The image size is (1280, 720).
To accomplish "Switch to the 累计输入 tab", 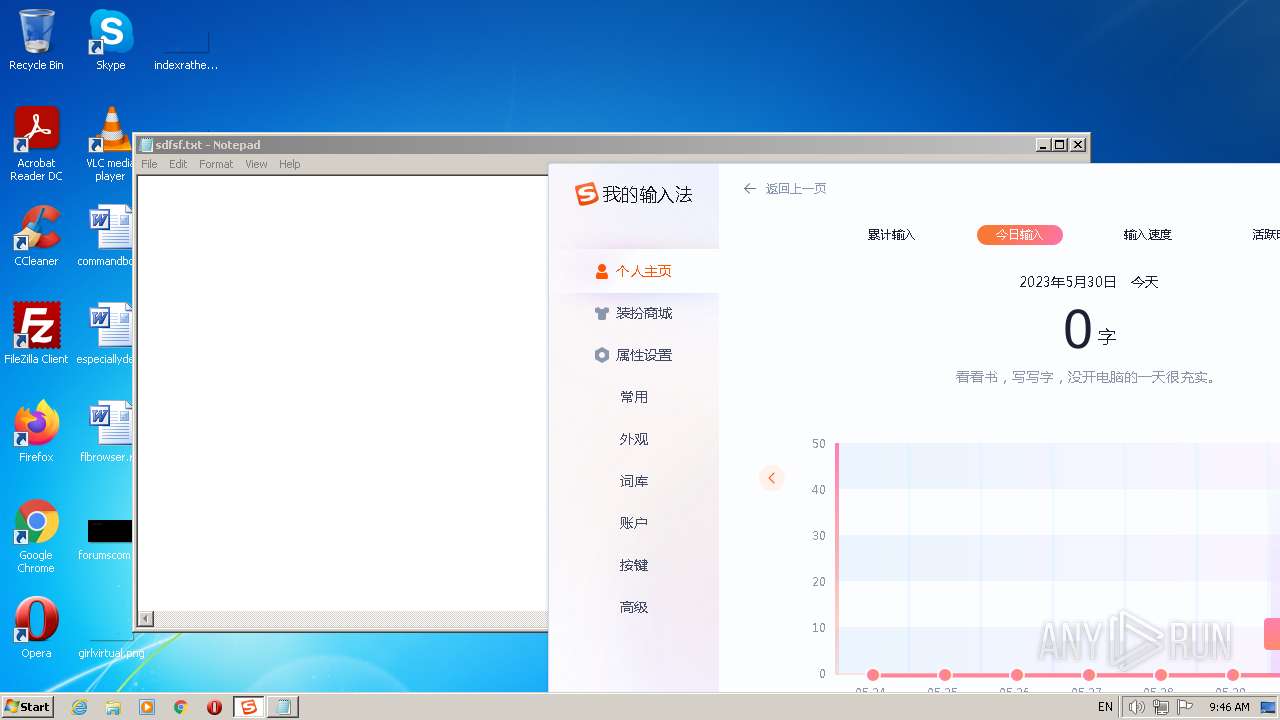I will point(891,235).
